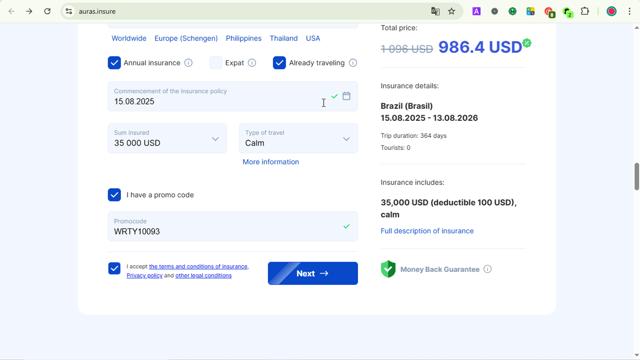Open the green circle extension icon
The height and width of the screenshot is (360, 640).
click(512, 11)
